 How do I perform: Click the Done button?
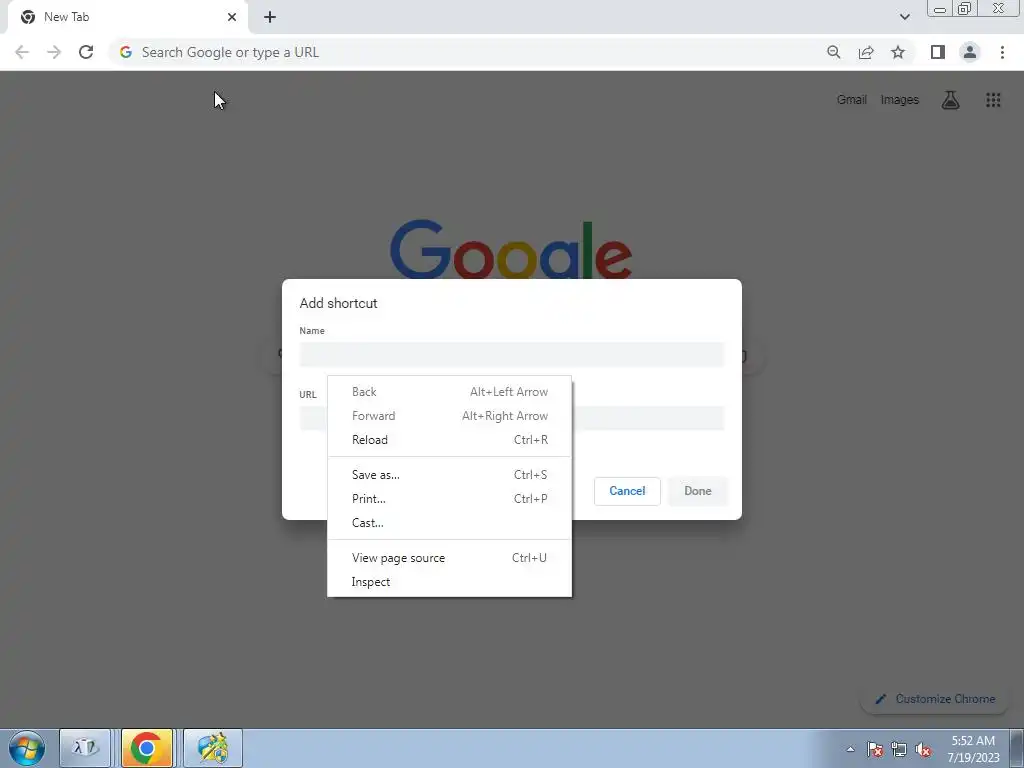pyautogui.click(x=697, y=491)
